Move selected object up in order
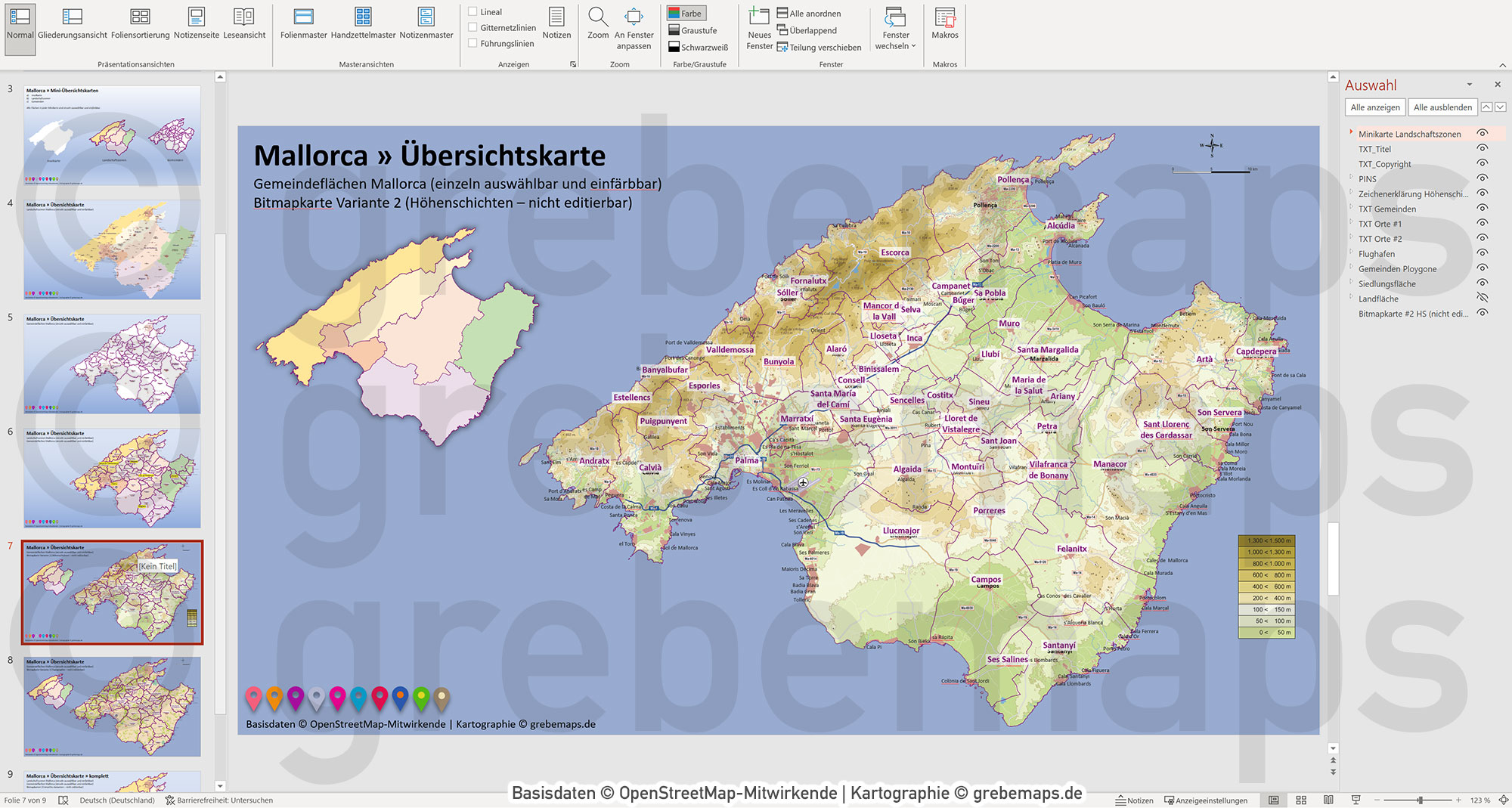The image size is (1512, 808). tap(1486, 107)
